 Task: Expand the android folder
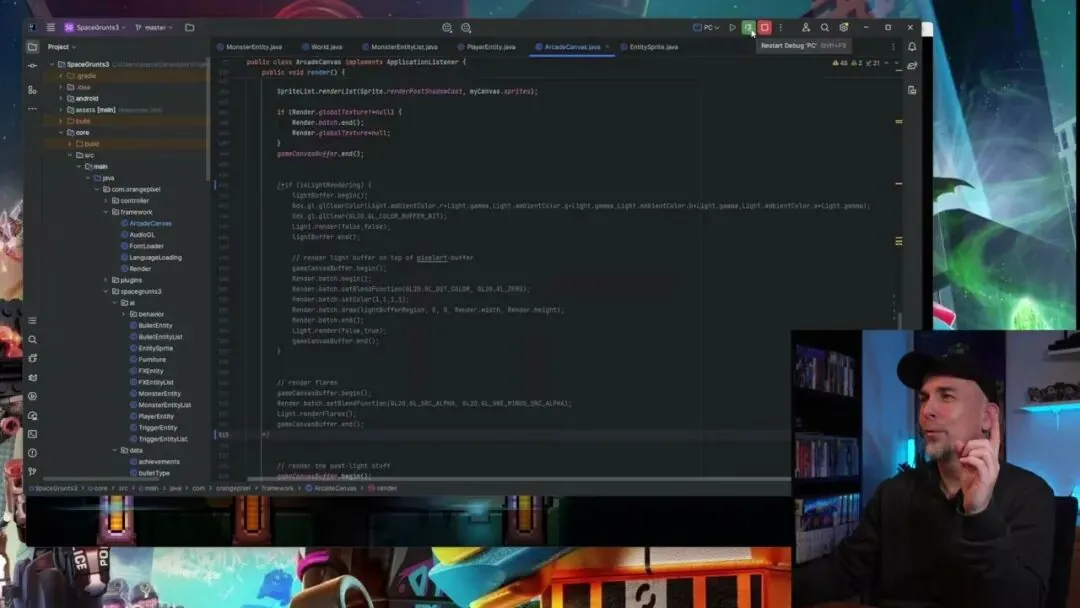61,98
